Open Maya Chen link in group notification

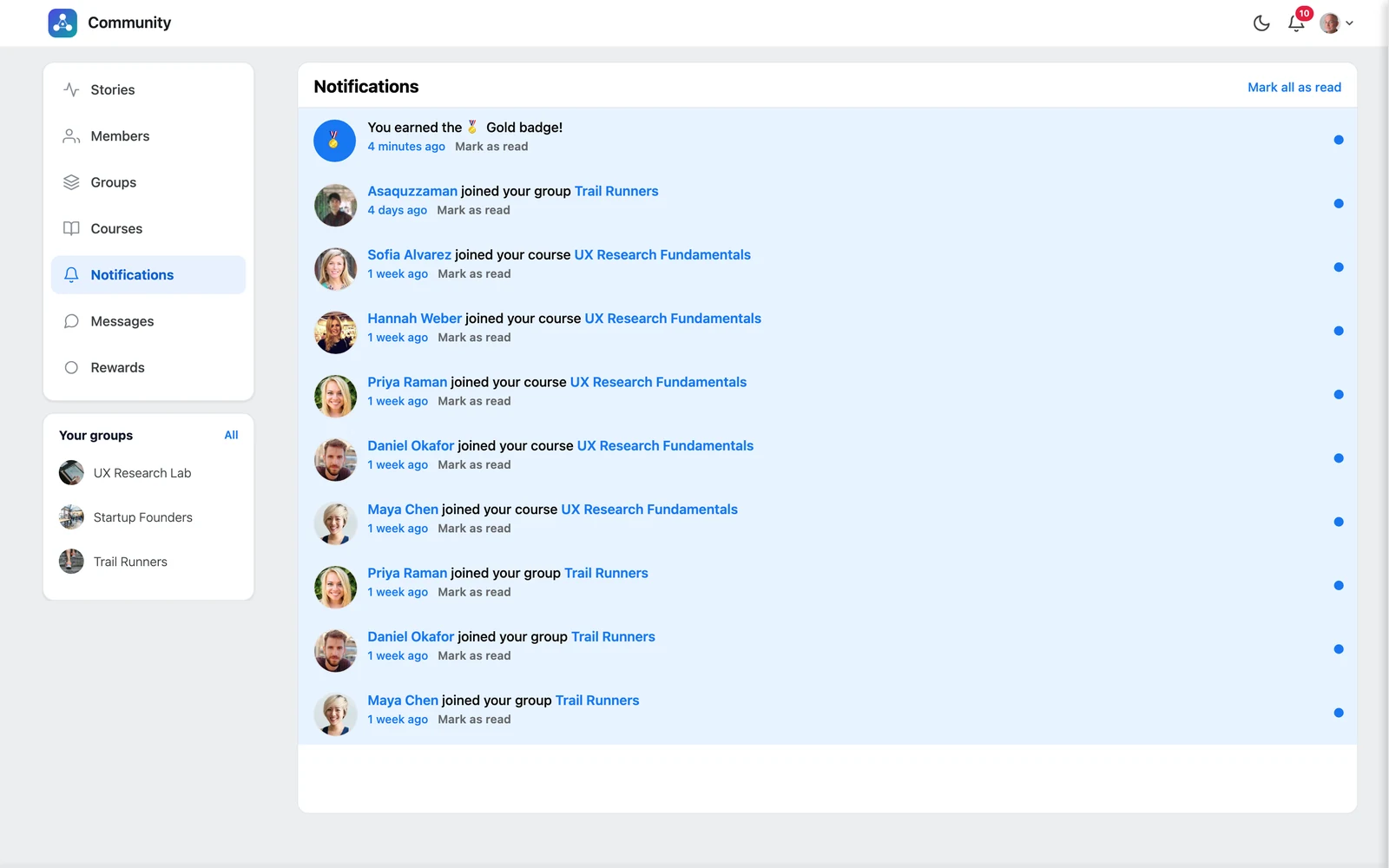[403, 700]
